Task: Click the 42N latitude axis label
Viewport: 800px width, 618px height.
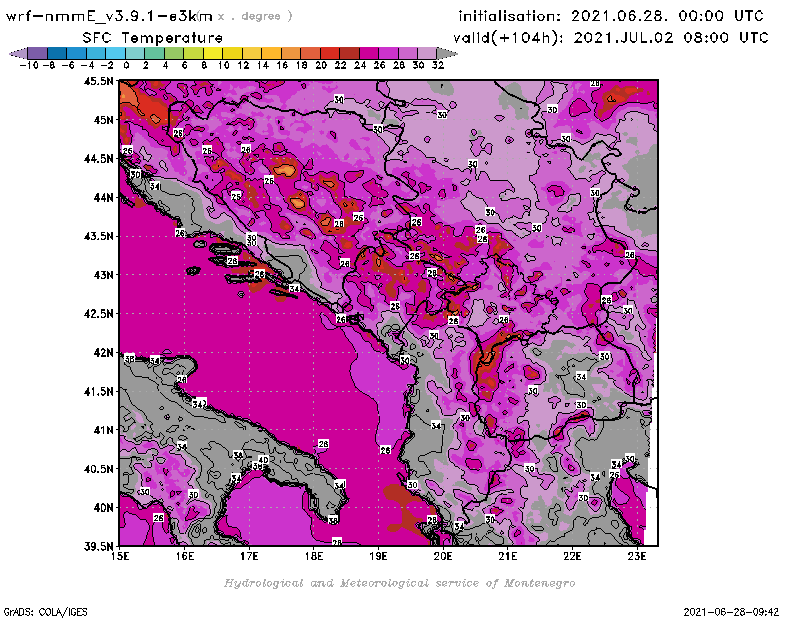Action: 104,352
